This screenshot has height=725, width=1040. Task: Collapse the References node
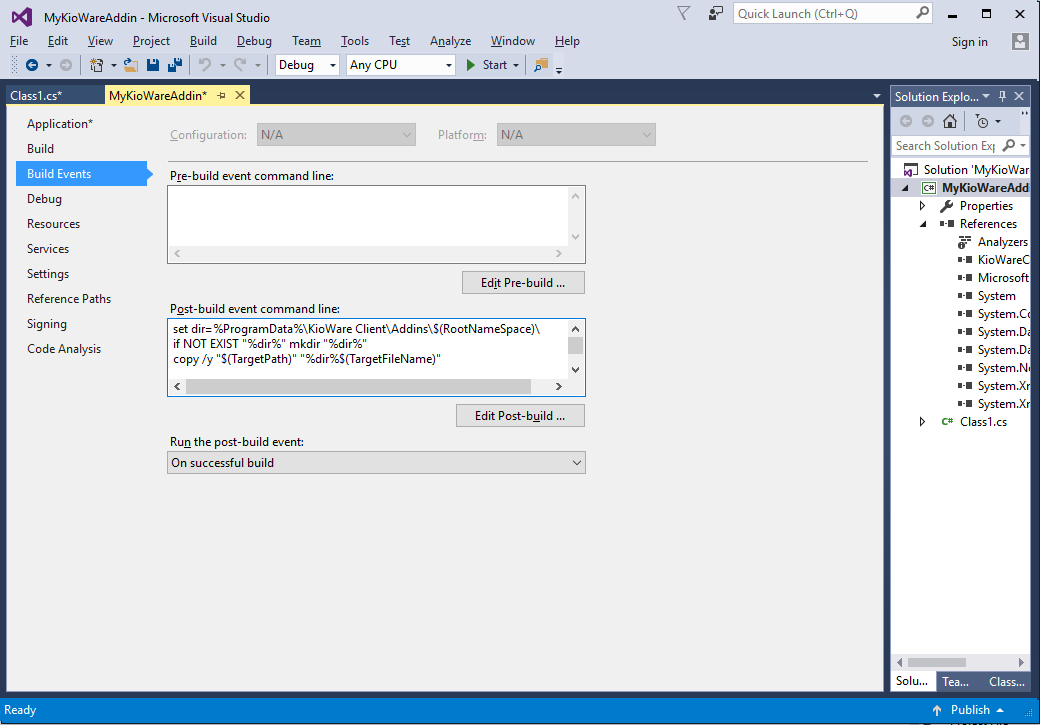(x=923, y=224)
